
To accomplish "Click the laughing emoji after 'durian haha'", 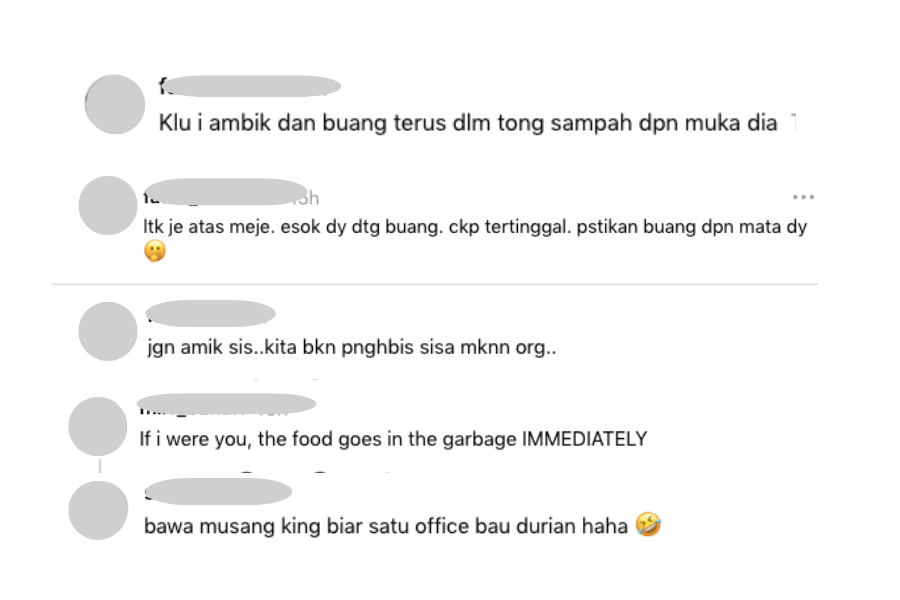I will click(x=648, y=525).
